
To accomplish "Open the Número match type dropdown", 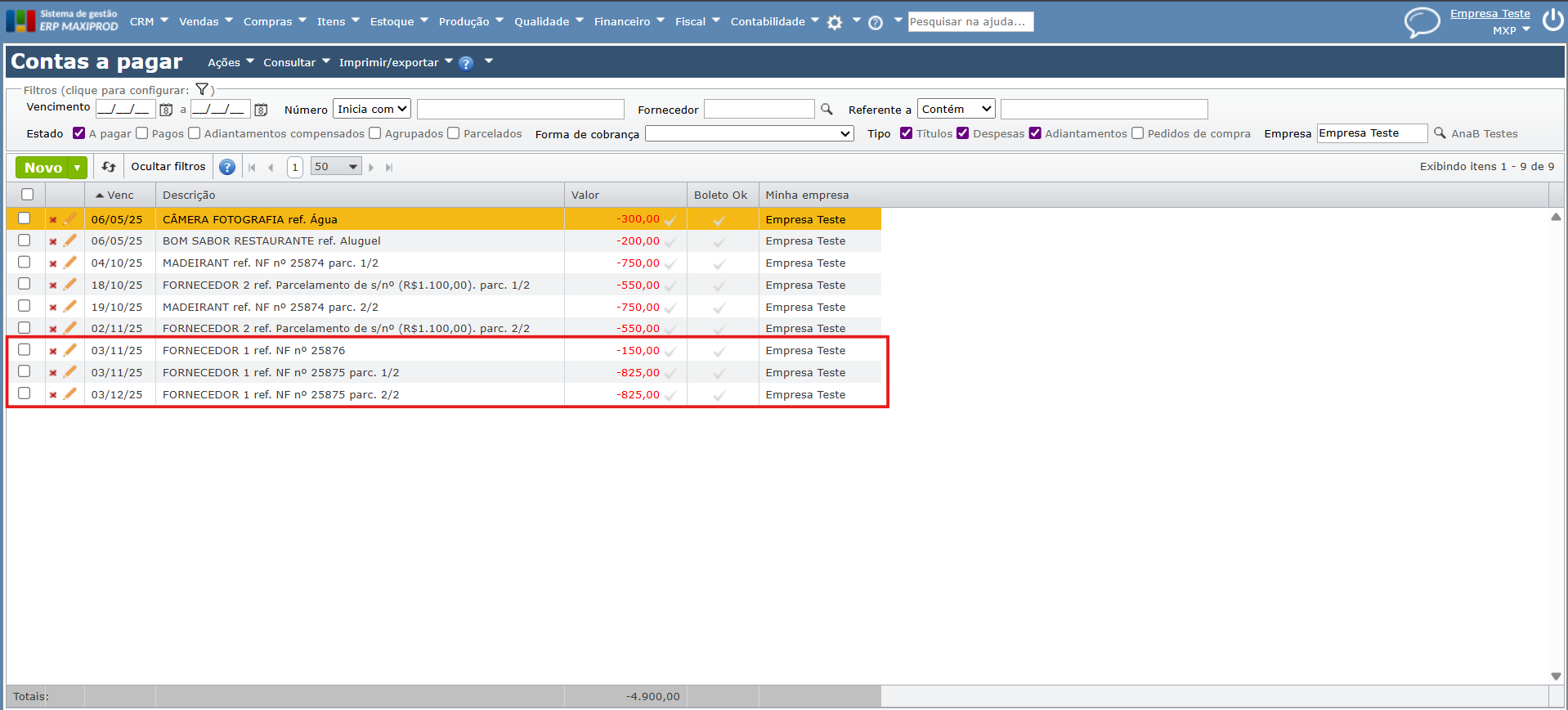I will point(372,110).
